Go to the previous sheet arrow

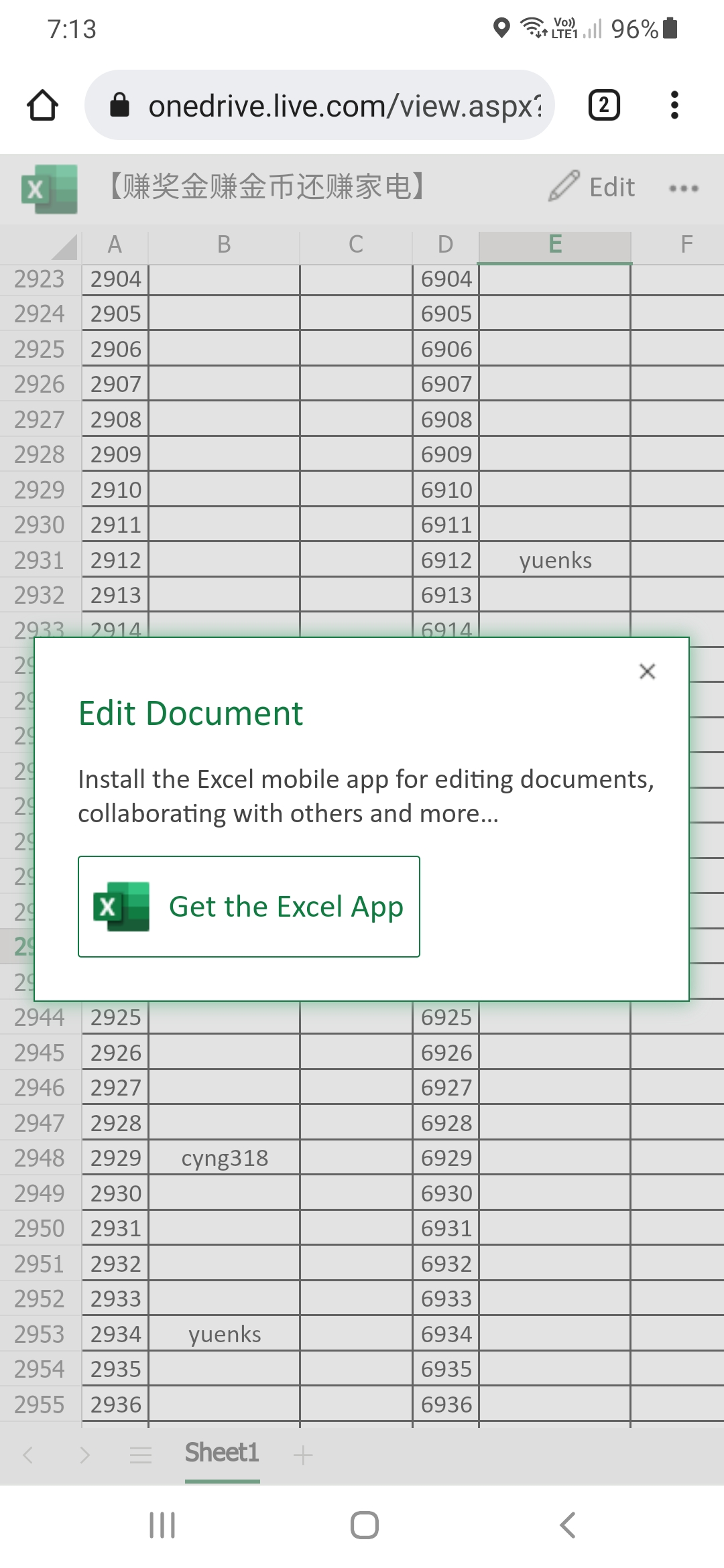[x=28, y=1455]
